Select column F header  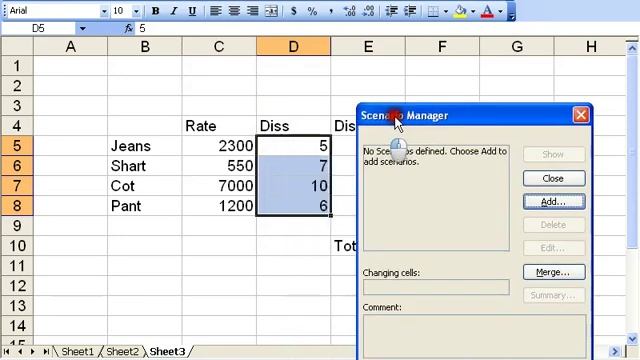pyautogui.click(x=442, y=47)
